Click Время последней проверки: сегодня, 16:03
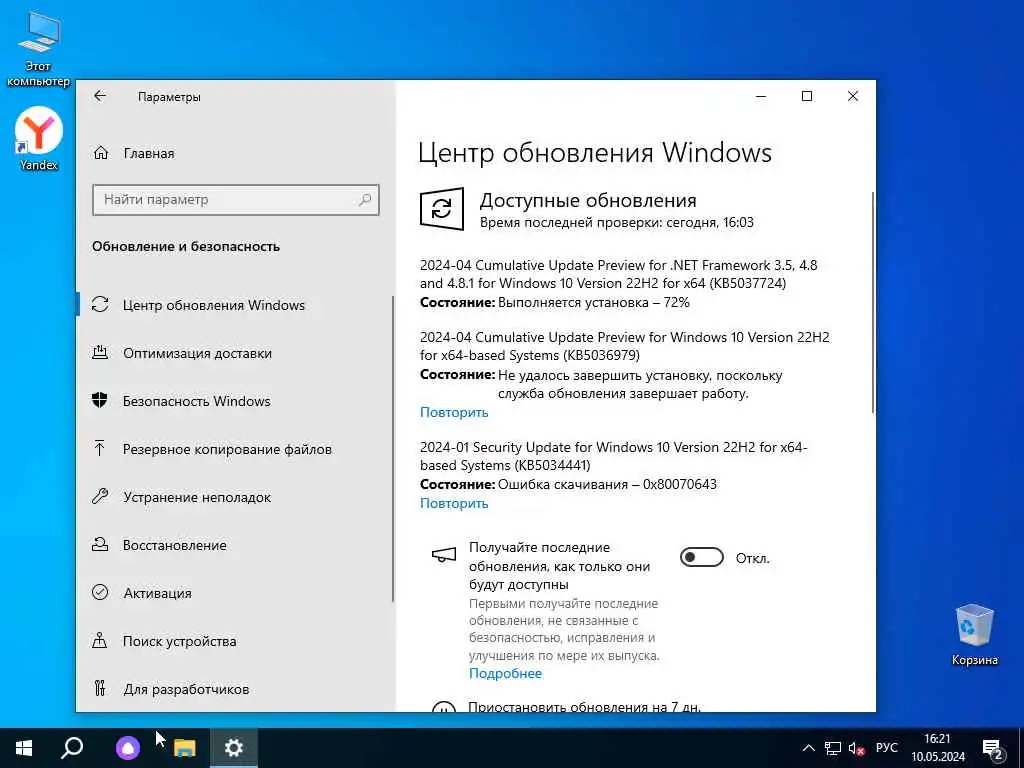Screen dimensions: 1024x768 point(616,222)
